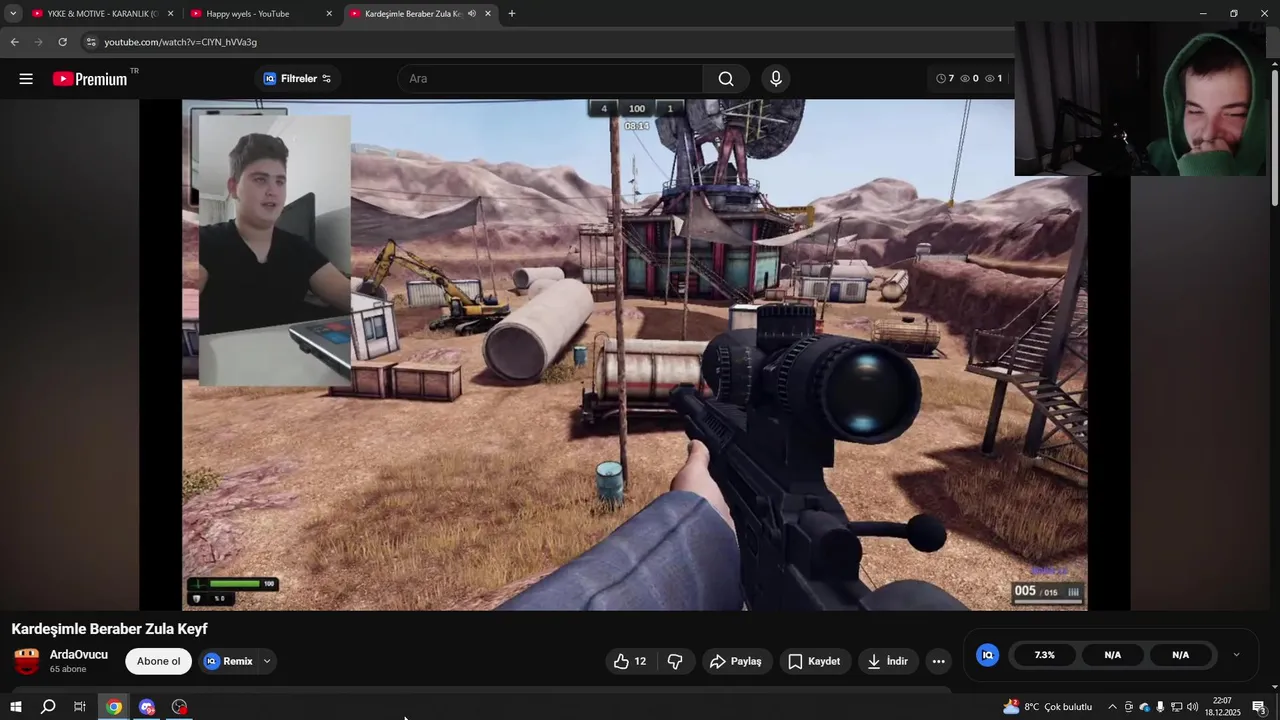Click the magnifier search button
The width and height of the screenshot is (1280, 720).
tap(726, 79)
